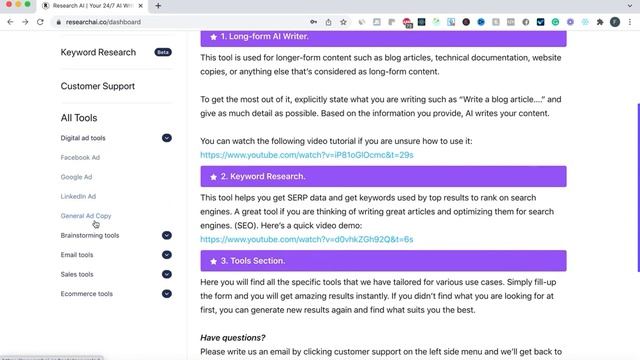This screenshot has width=640, height=360.
Task: Select the Facebook Ad tool
Action: tap(80, 158)
